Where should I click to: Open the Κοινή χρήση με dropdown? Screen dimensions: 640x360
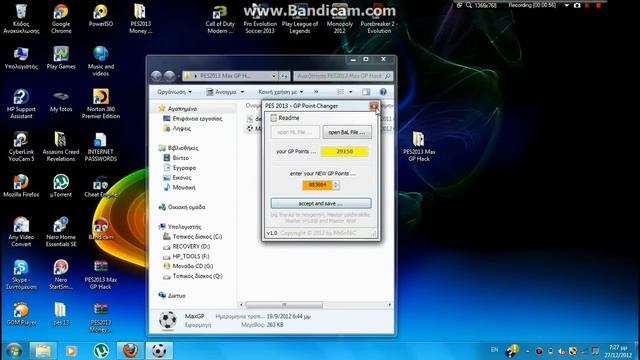click(x=281, y=92)
